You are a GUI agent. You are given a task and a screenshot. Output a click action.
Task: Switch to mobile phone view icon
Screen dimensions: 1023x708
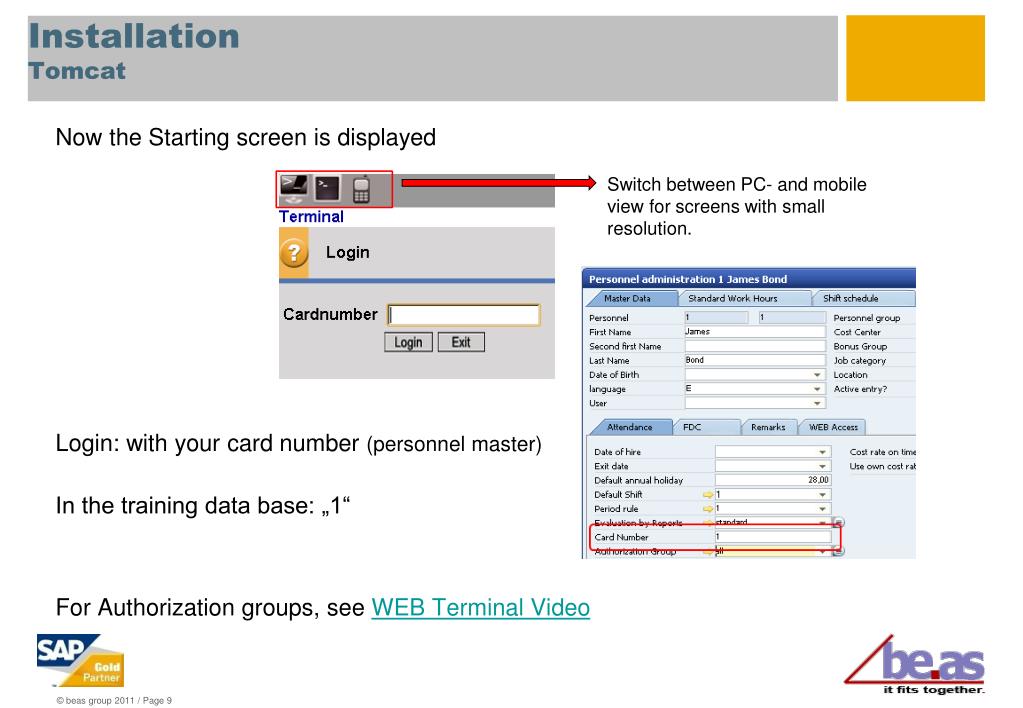(361, 189)
